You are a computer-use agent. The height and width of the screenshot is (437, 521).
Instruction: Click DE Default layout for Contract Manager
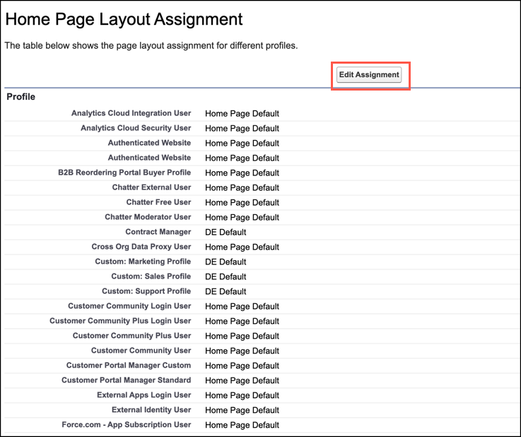coord(226,232)
